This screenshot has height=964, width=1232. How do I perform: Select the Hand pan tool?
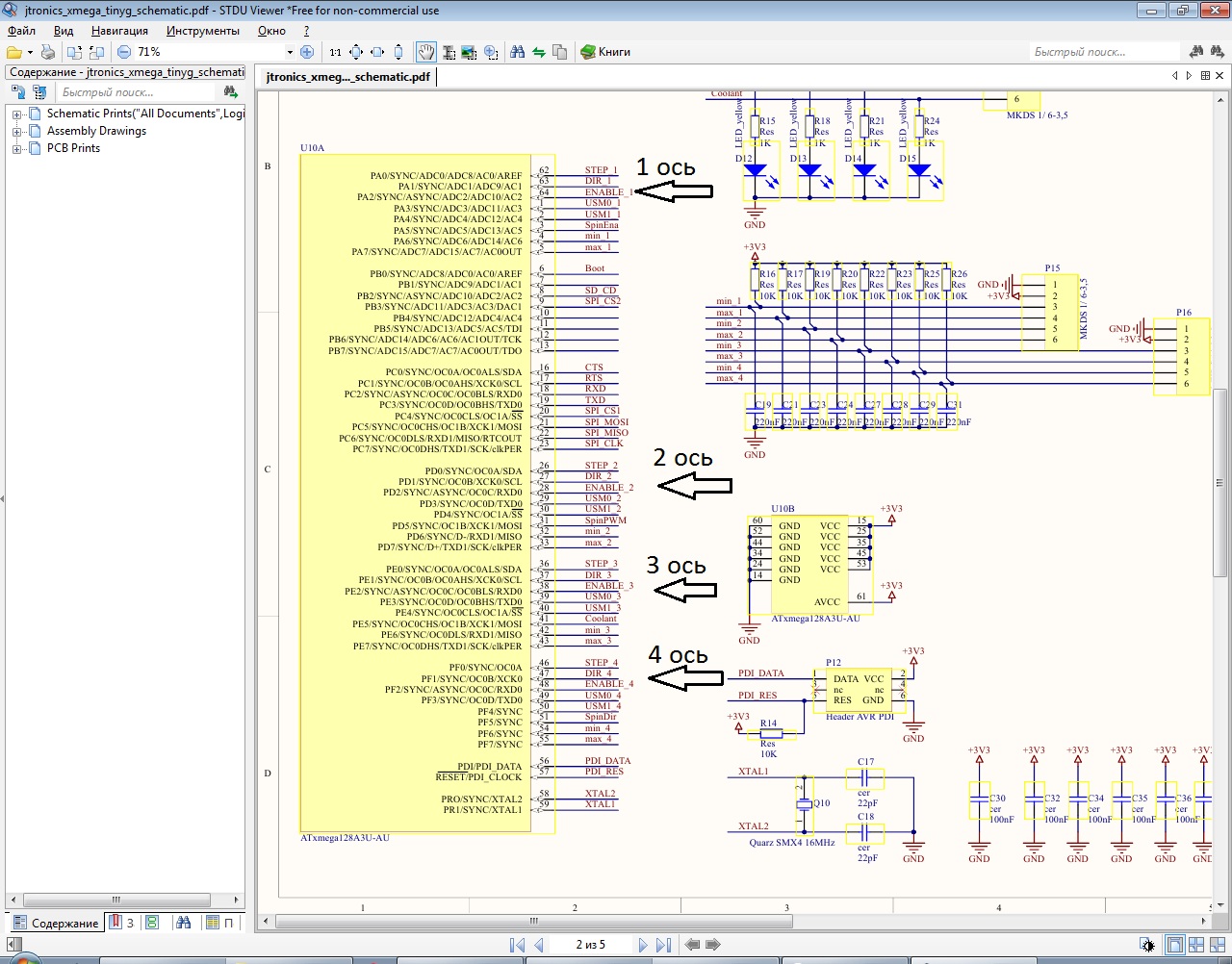(425, 52)
